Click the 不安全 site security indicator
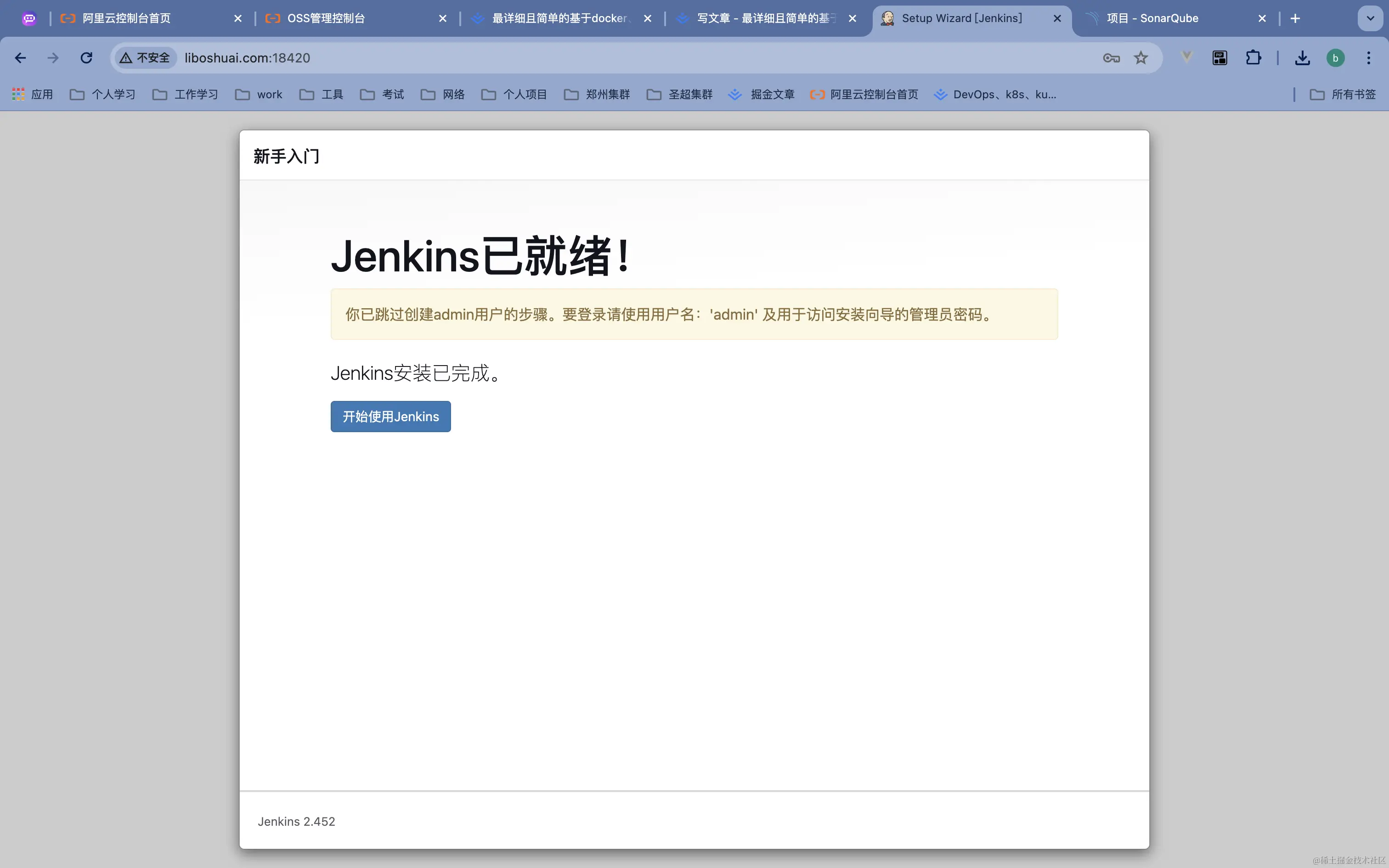The height and width of the screenshot is (868, 1389). pyautogui.click(x=145, y=58)
